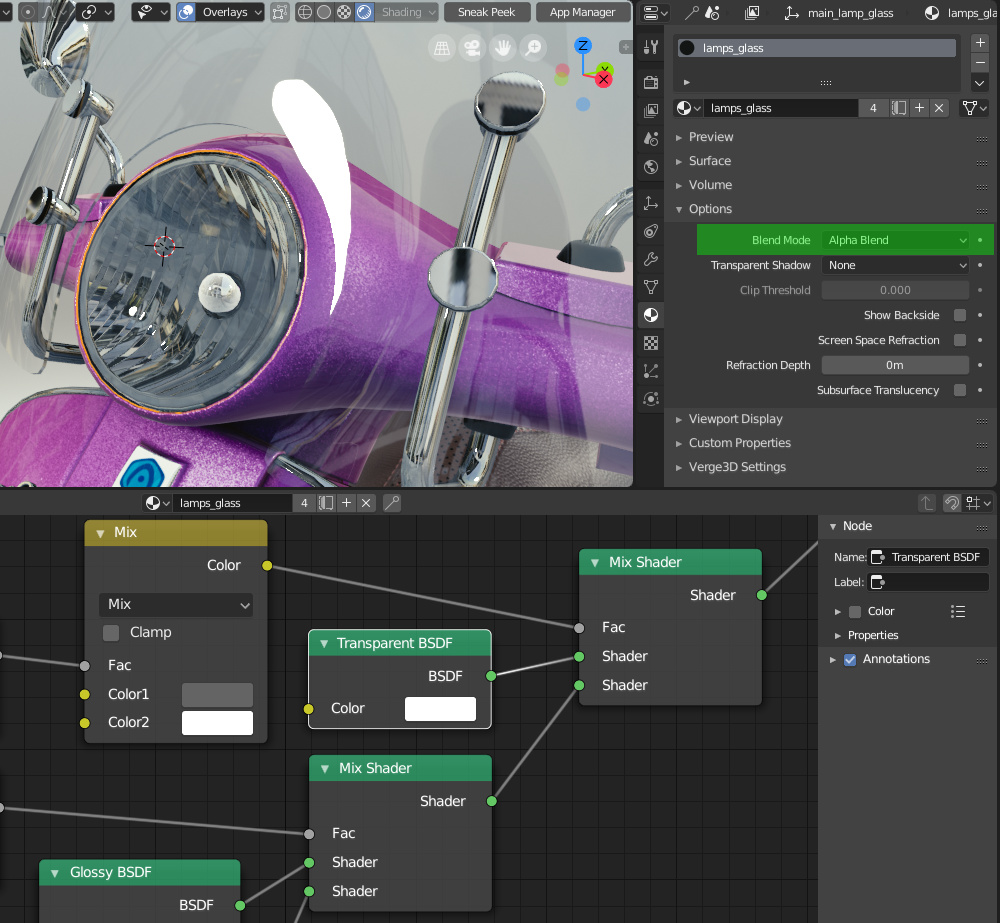
Task: Expand the Viewport Display panel
Action: [x=735, y=419]
